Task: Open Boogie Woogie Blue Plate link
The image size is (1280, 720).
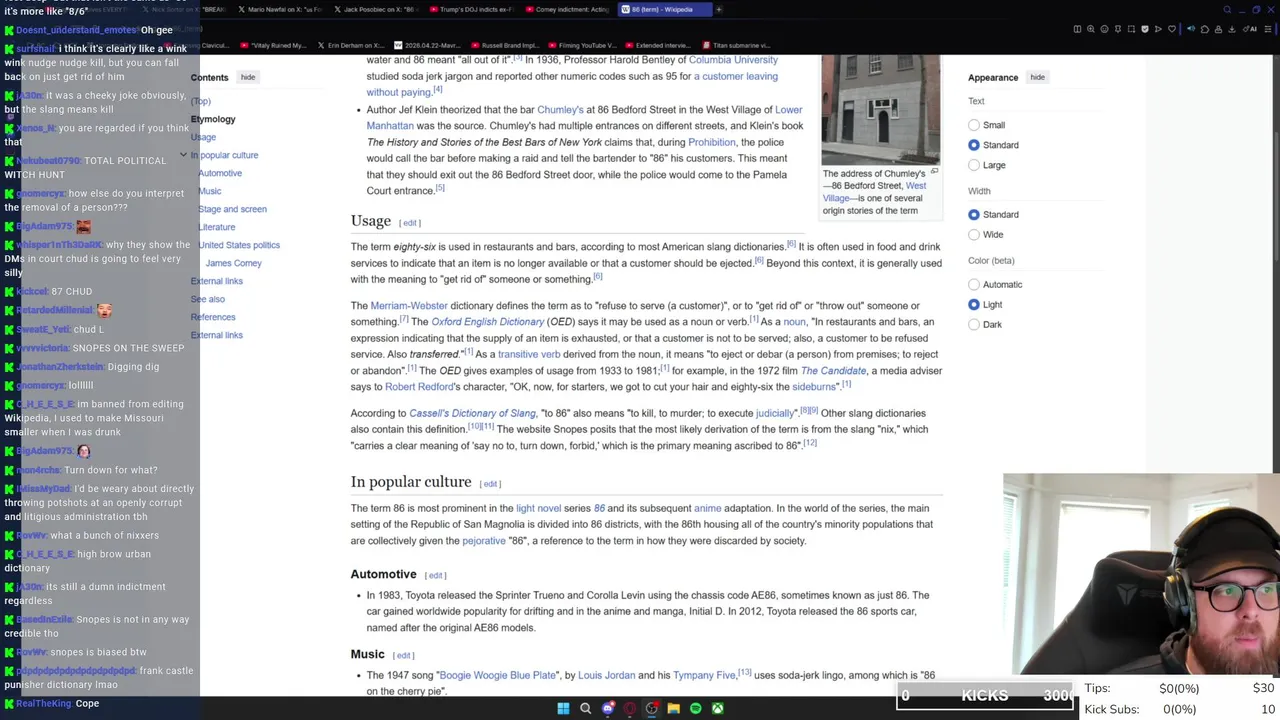Action: click(498, 675)
